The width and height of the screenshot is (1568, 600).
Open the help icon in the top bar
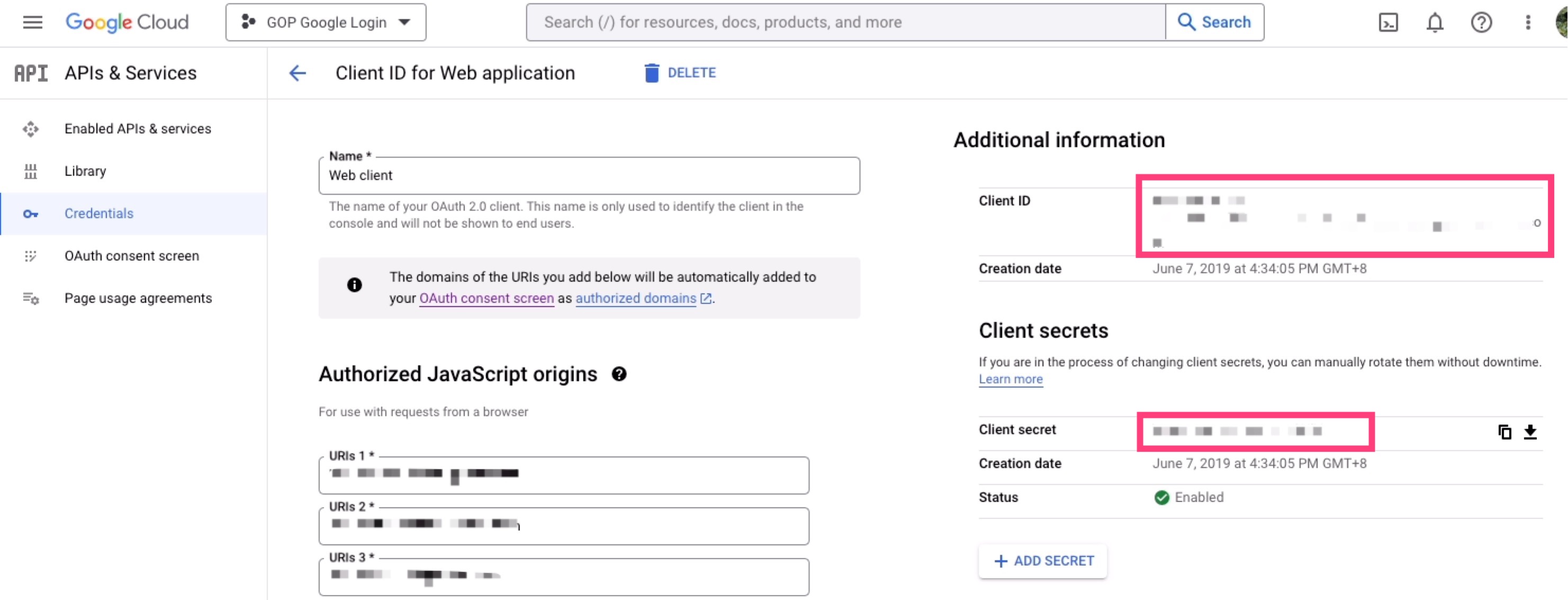[1481, 23]
